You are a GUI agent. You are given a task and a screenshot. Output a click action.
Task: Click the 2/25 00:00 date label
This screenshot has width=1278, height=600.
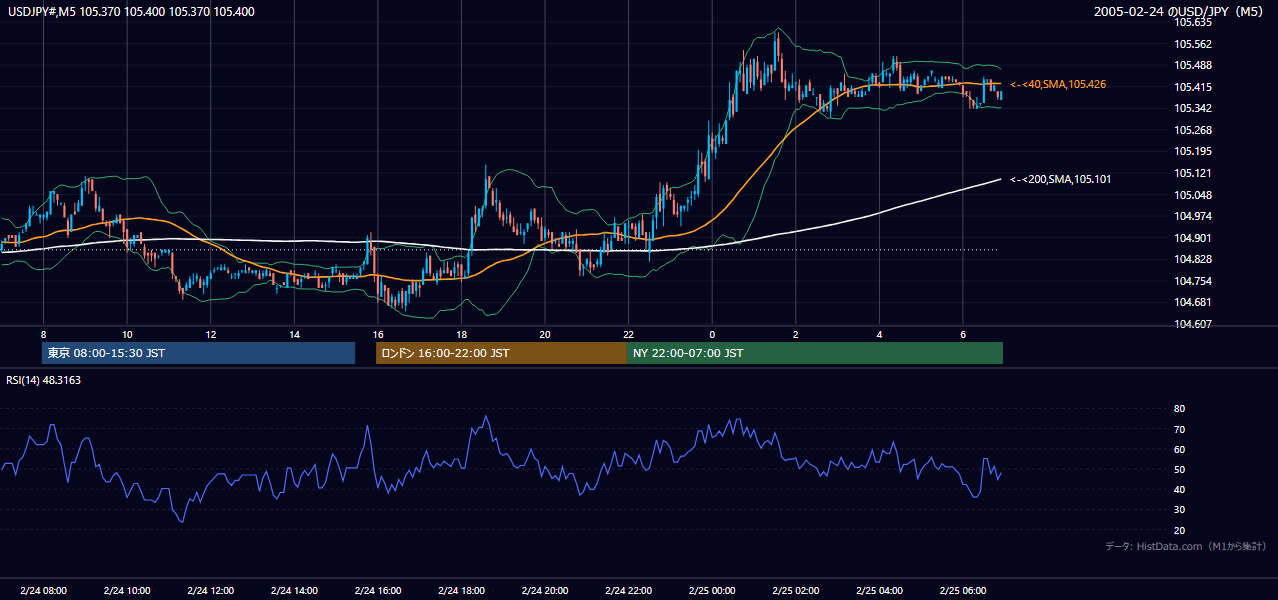point(712,590)
